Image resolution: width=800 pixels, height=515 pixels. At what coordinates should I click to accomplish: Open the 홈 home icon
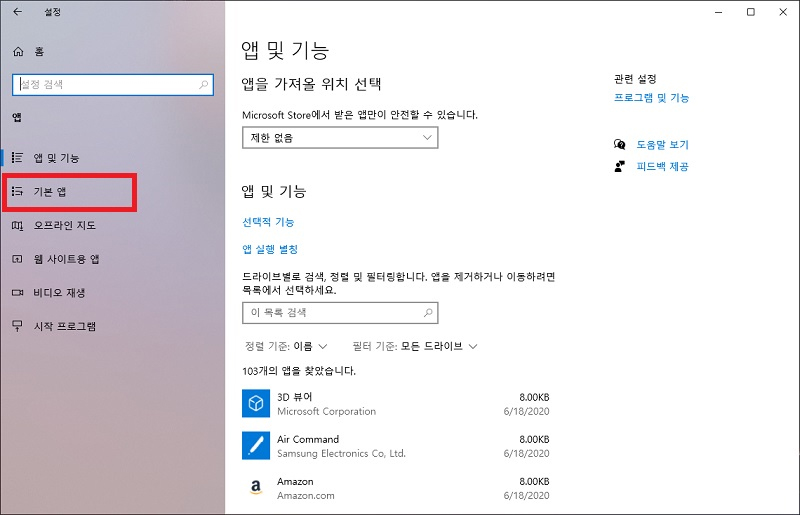pos(18,52)
